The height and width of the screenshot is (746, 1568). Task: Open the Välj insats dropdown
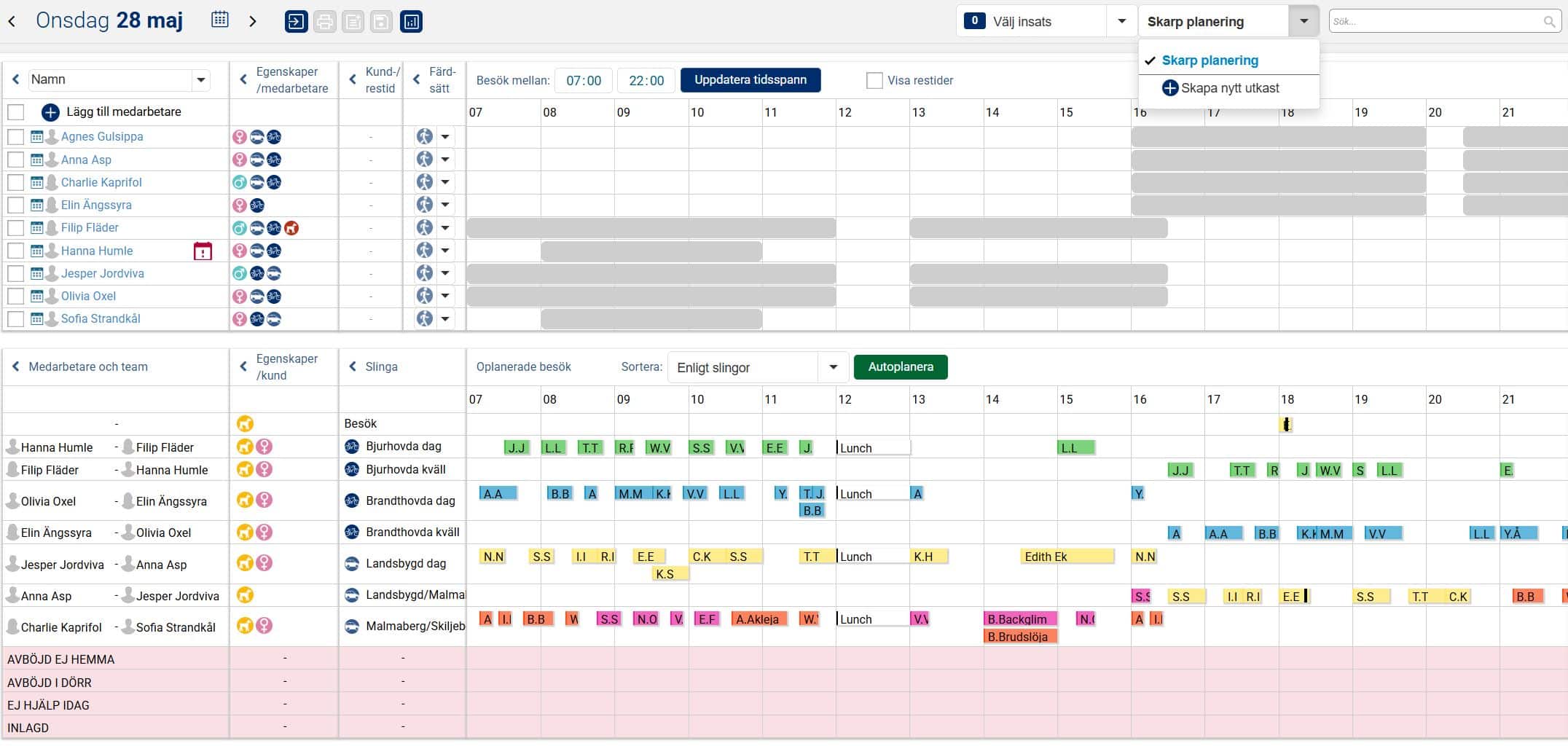coord(1121,22)
